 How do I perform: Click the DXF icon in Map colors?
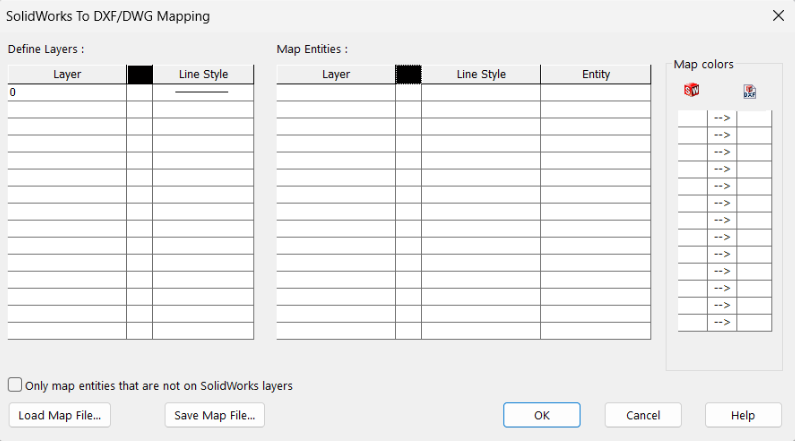750,91
